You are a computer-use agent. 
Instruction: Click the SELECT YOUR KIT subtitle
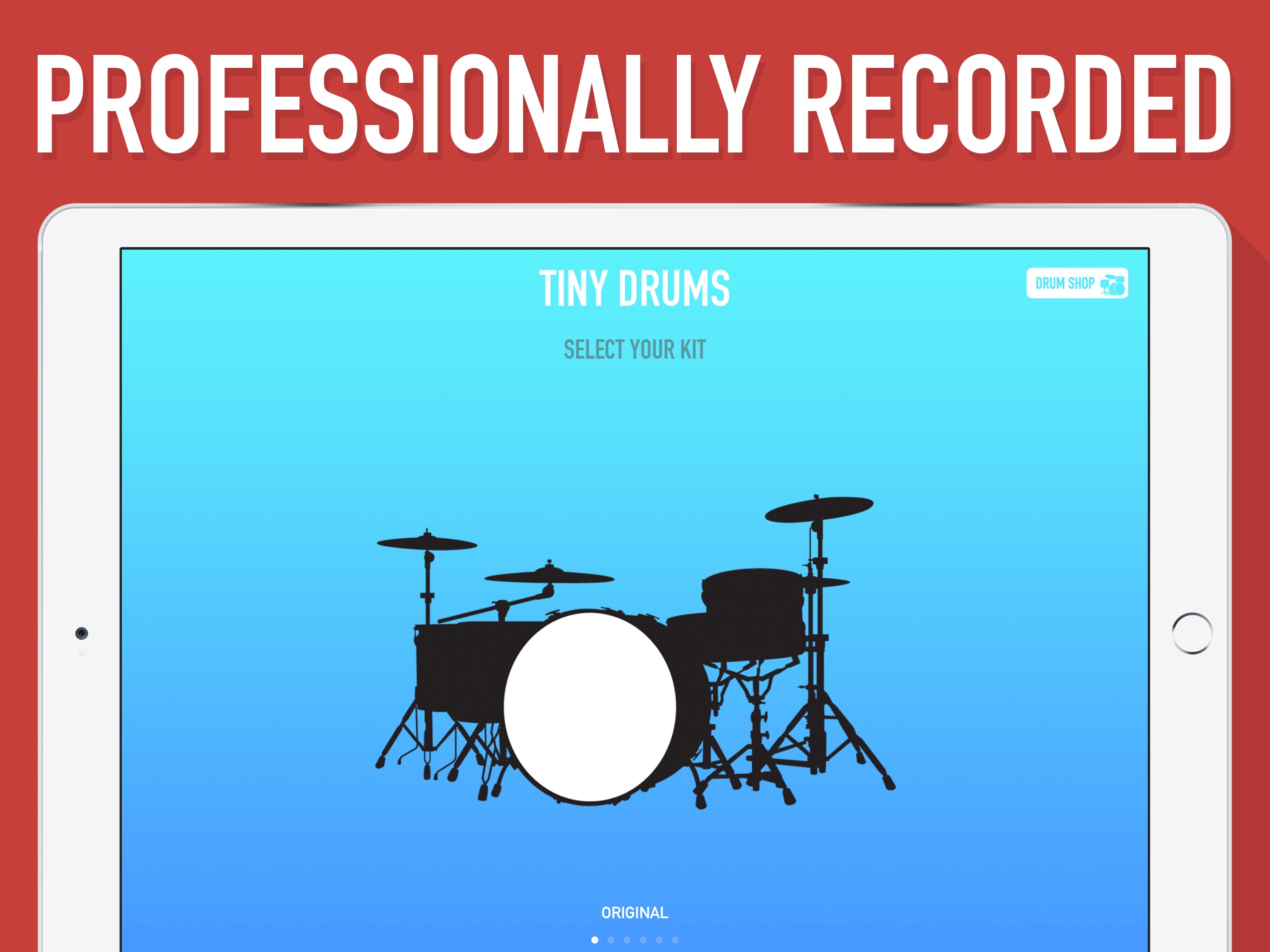635,349
